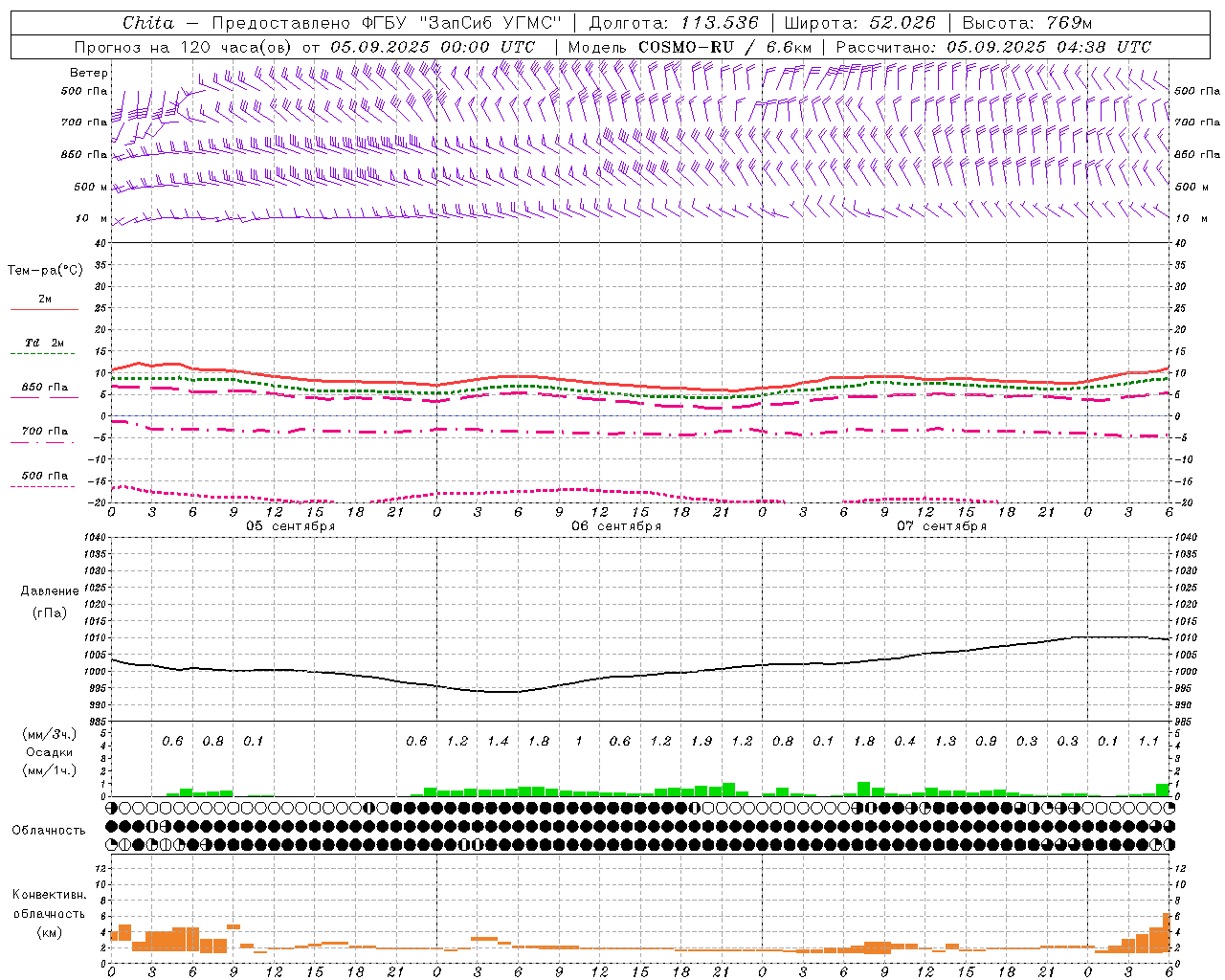Click the elevation text "Высота: 769м"

tap(1027, 22)
